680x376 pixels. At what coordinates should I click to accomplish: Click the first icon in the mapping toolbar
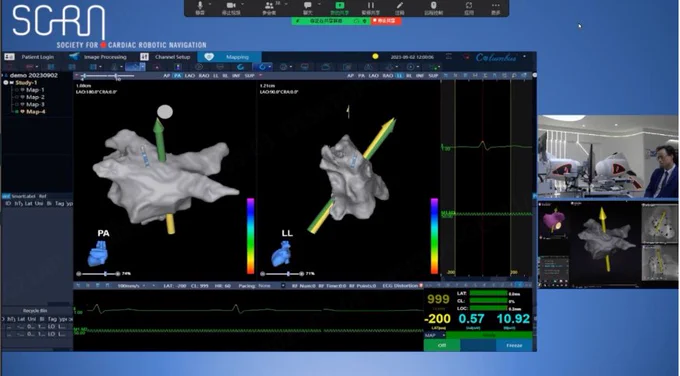10,67
